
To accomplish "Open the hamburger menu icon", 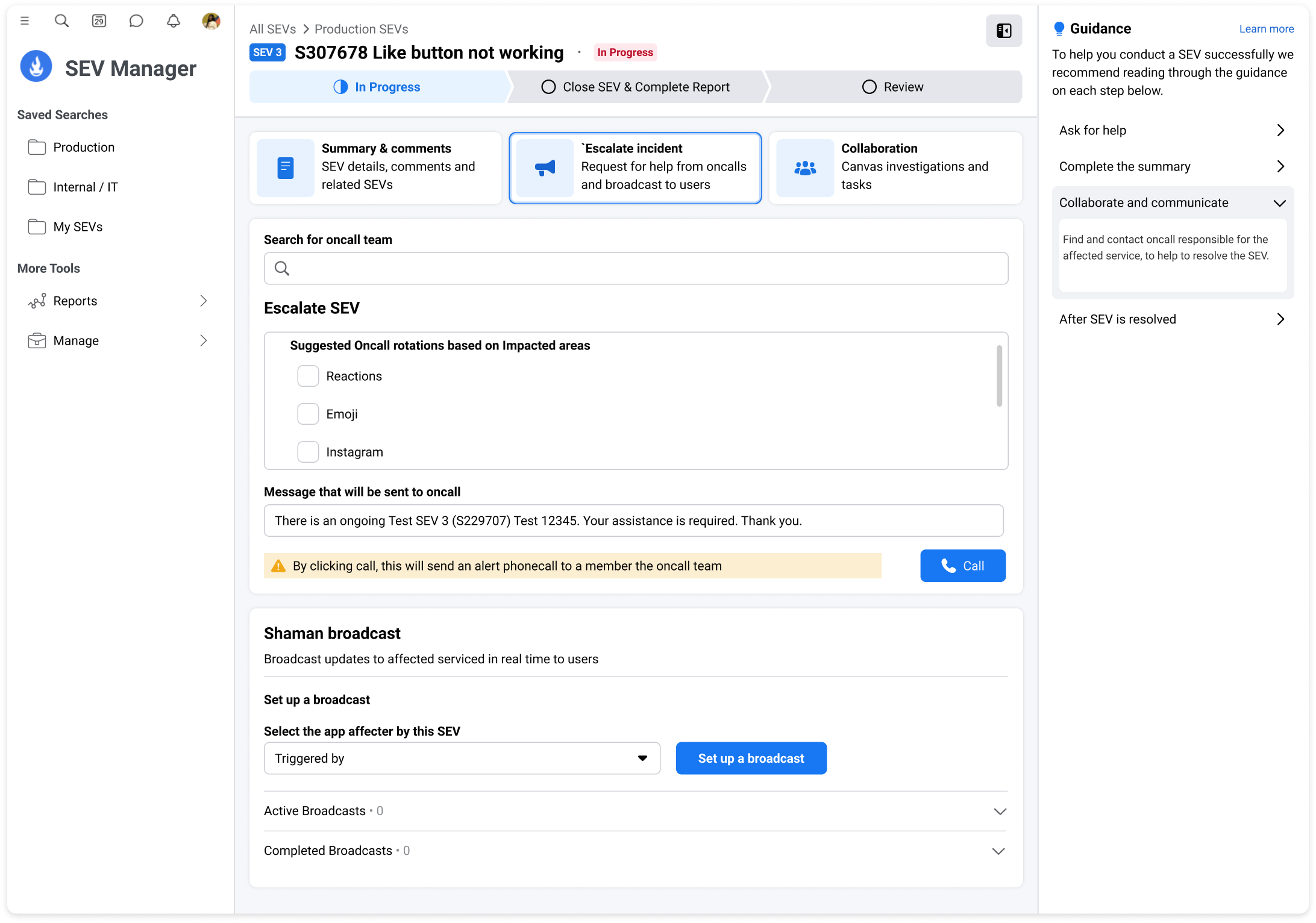I will [25, 21].
